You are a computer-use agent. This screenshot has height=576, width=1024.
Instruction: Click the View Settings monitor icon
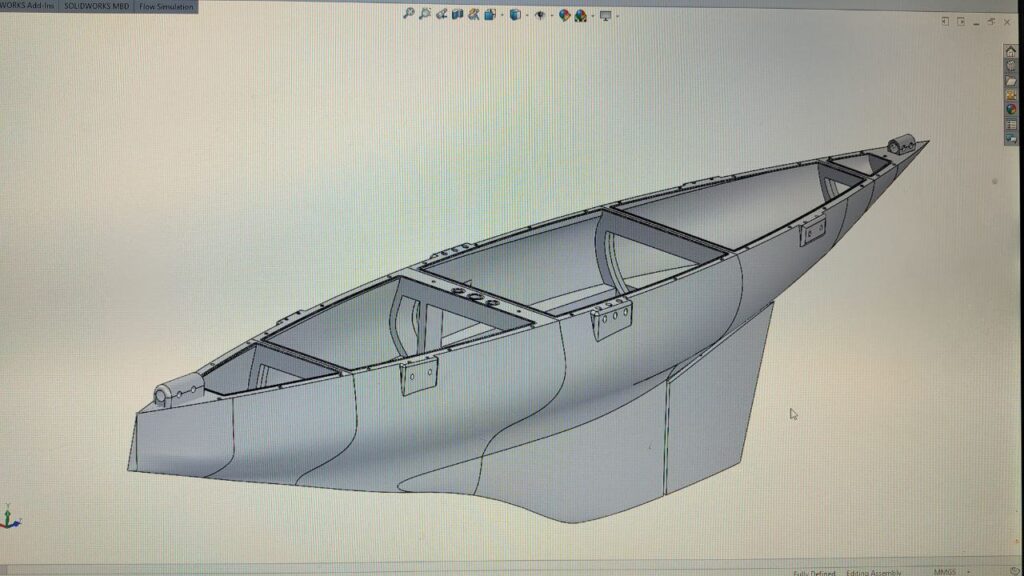tap(605, 15)
